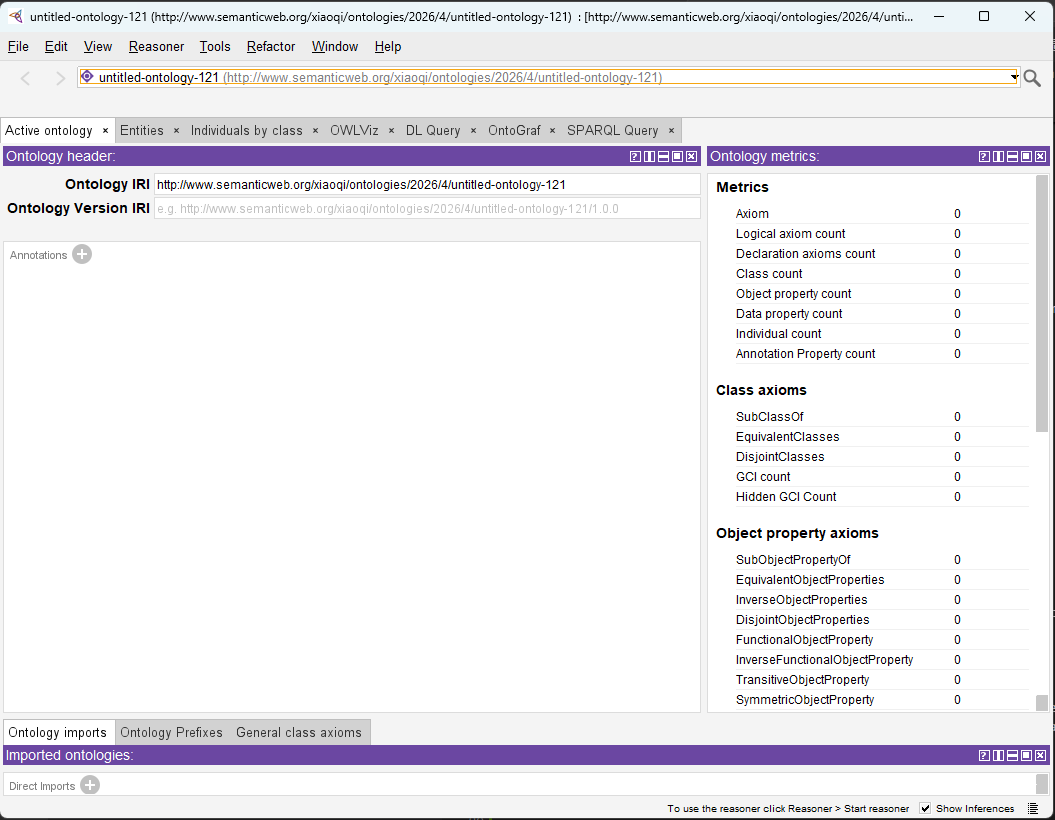The width and height of the screenshot is (1055, 820).
Task: Switch to the SPARQL Query tab
Action: [x=612, y=131]
